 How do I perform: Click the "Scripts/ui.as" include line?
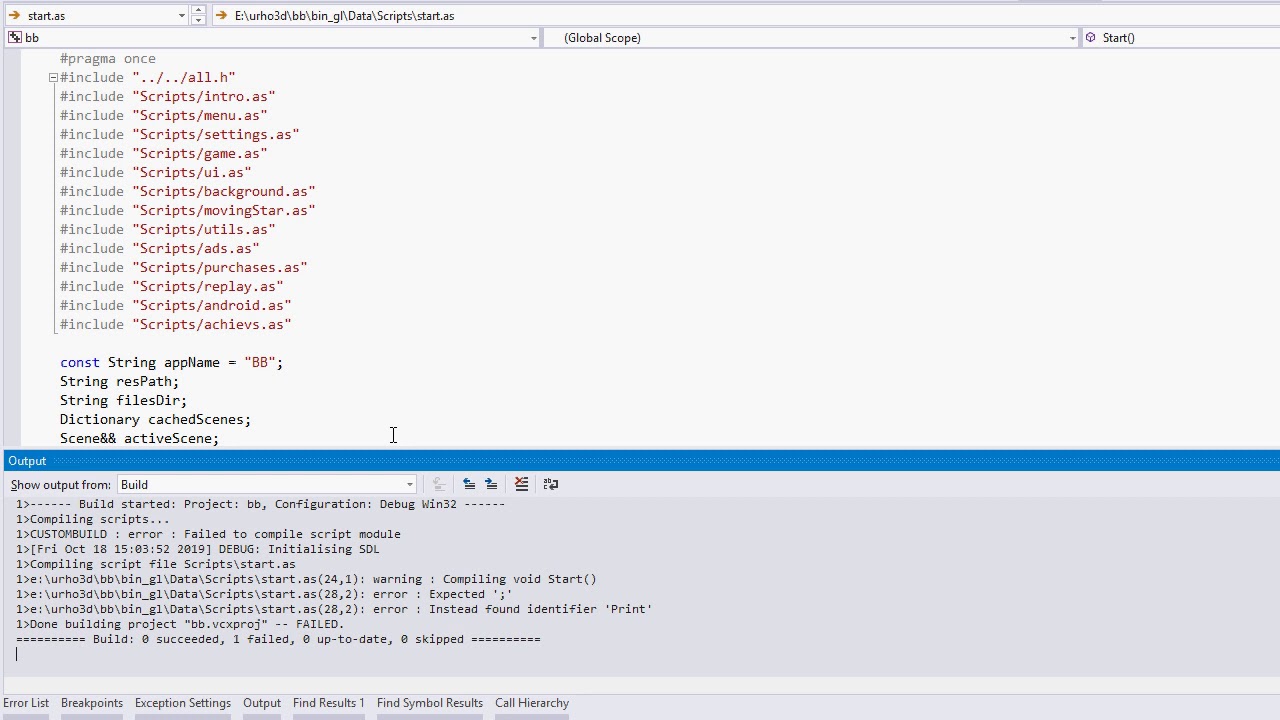click(156, 173)
